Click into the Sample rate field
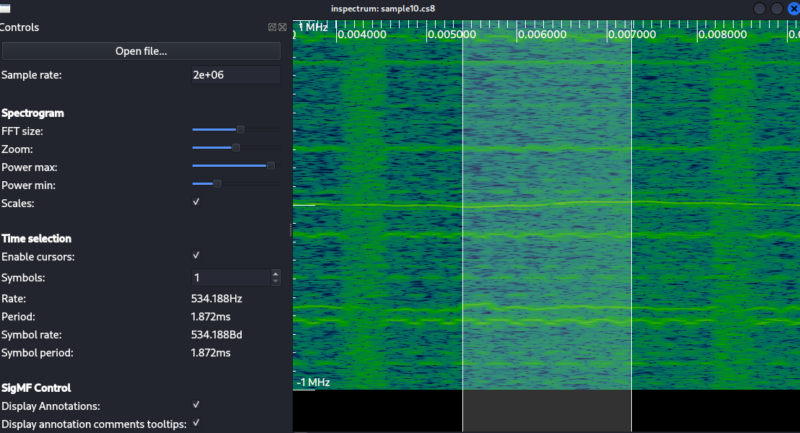The height and width of the screenshot is (433, 800). click(x=236, y=75)
